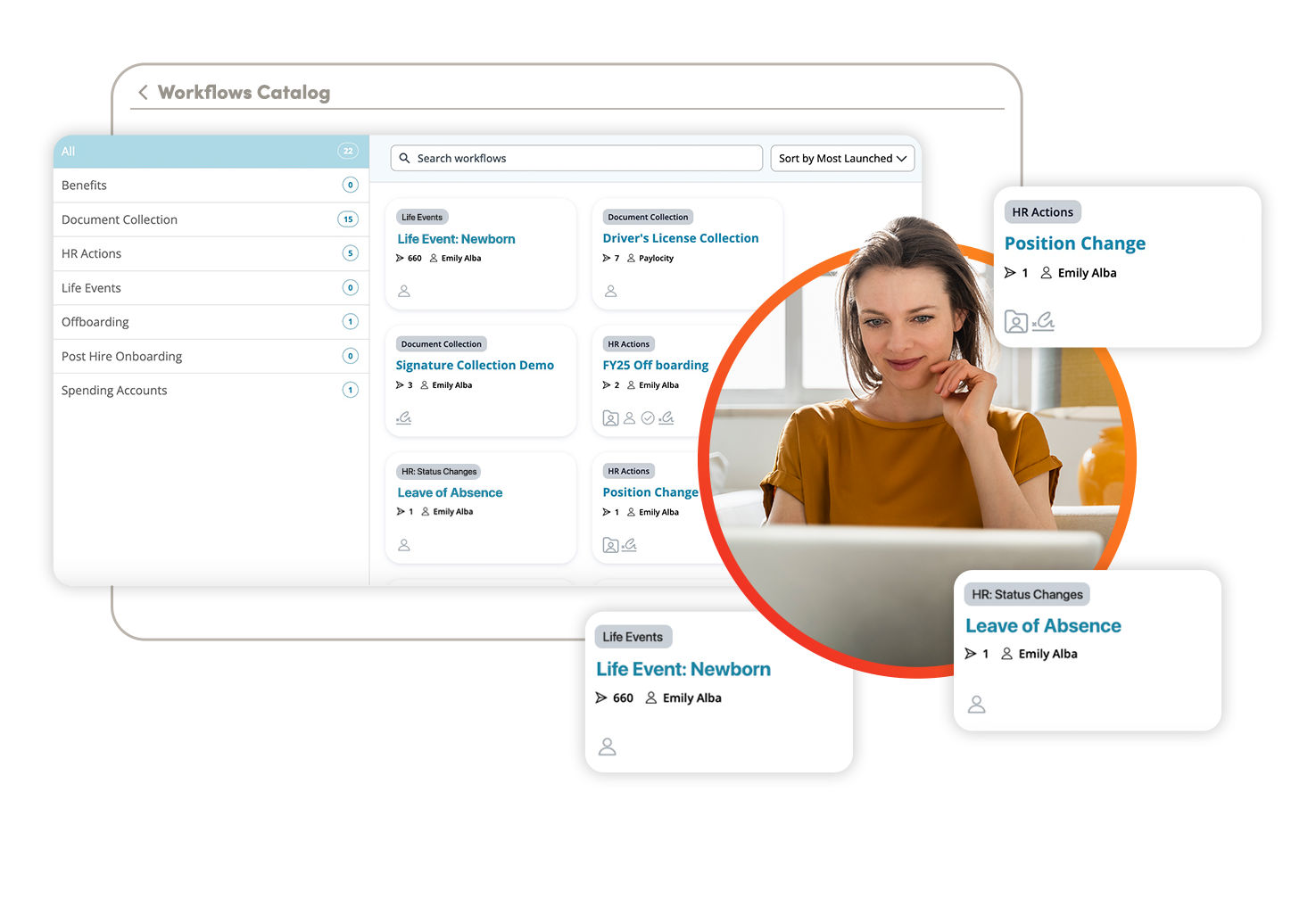Screen dimensions: 1316x908
Task: Click the launch arrow icon beside 660 in the catalog grid
Action: pos(400,258)
